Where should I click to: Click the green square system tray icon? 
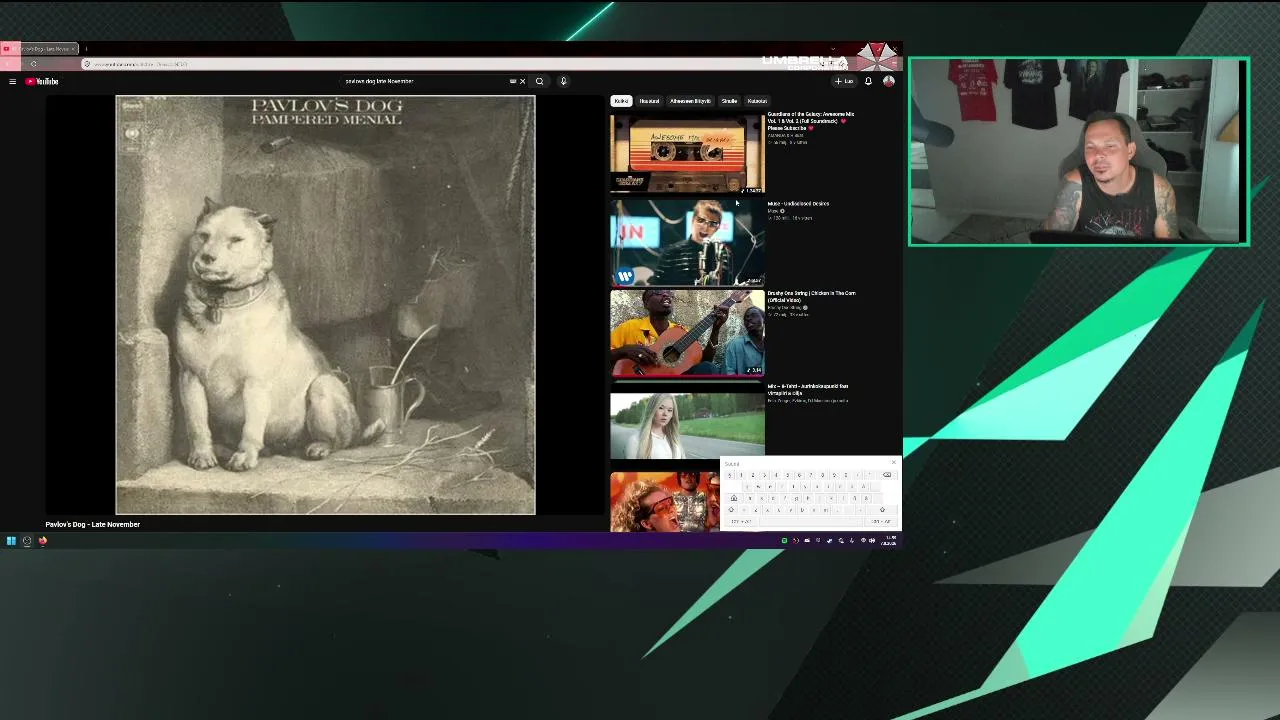click(785, 541)
